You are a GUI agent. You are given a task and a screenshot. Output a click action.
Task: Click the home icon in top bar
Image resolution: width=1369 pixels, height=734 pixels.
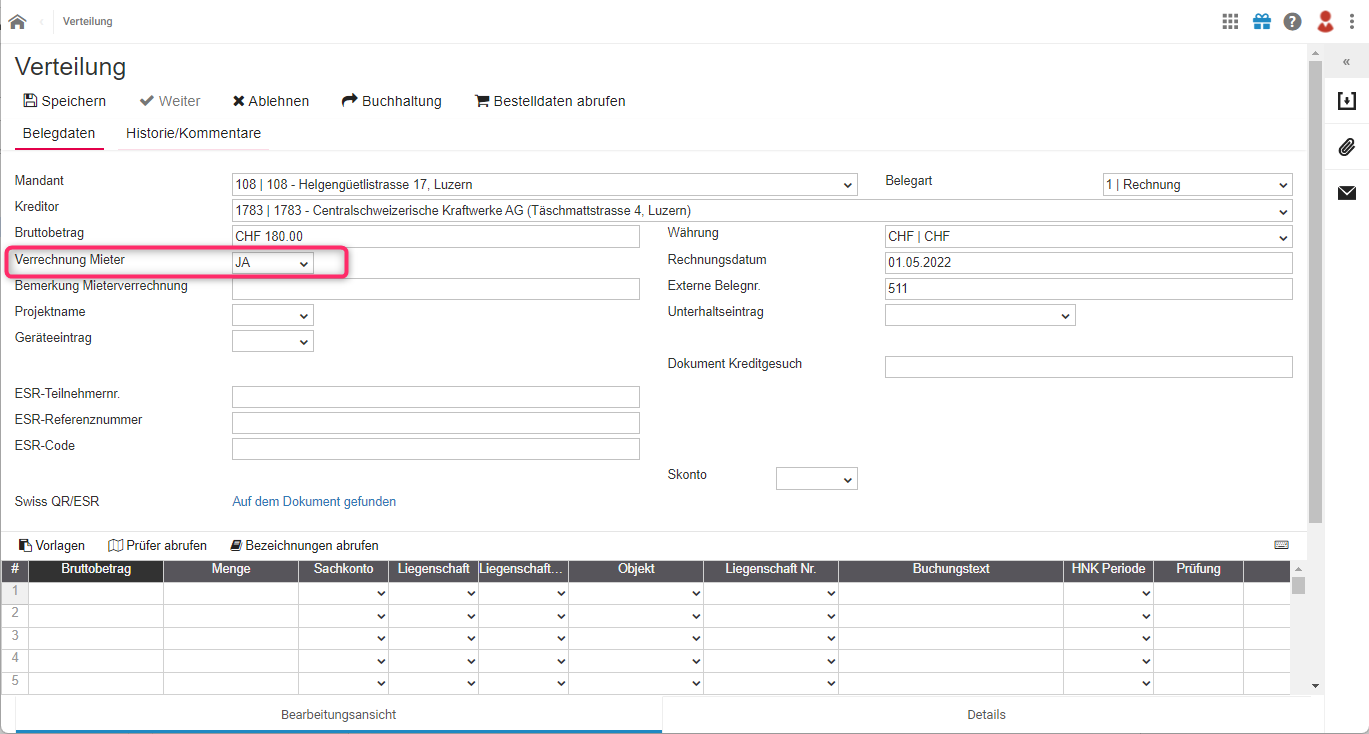[17, 21]
